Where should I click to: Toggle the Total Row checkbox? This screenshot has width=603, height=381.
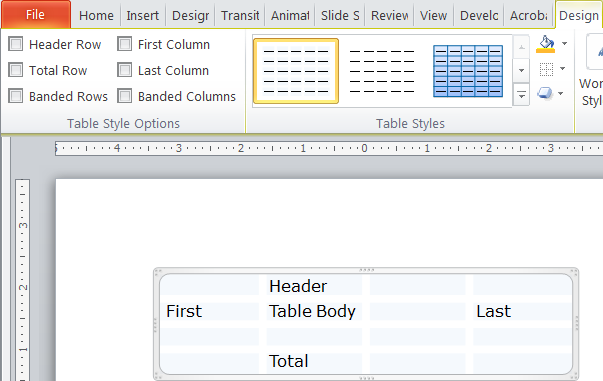pos(16,70)
